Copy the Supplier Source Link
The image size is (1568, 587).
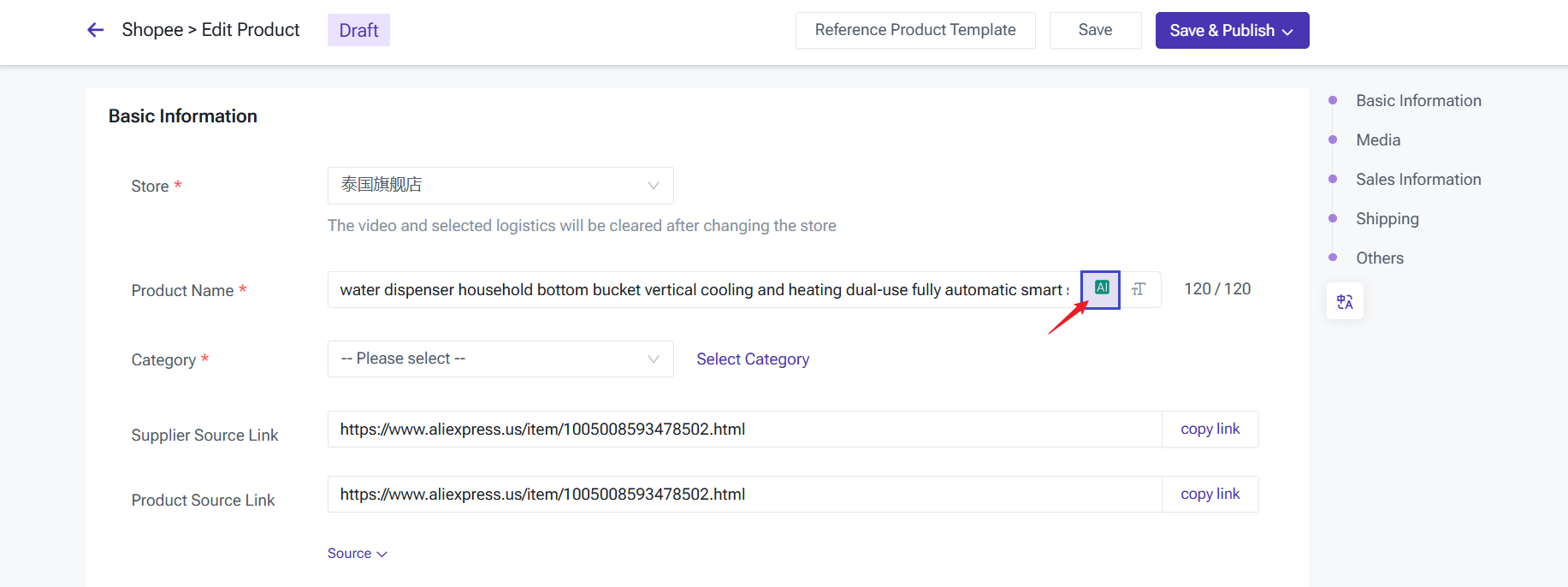point(1210,430)
